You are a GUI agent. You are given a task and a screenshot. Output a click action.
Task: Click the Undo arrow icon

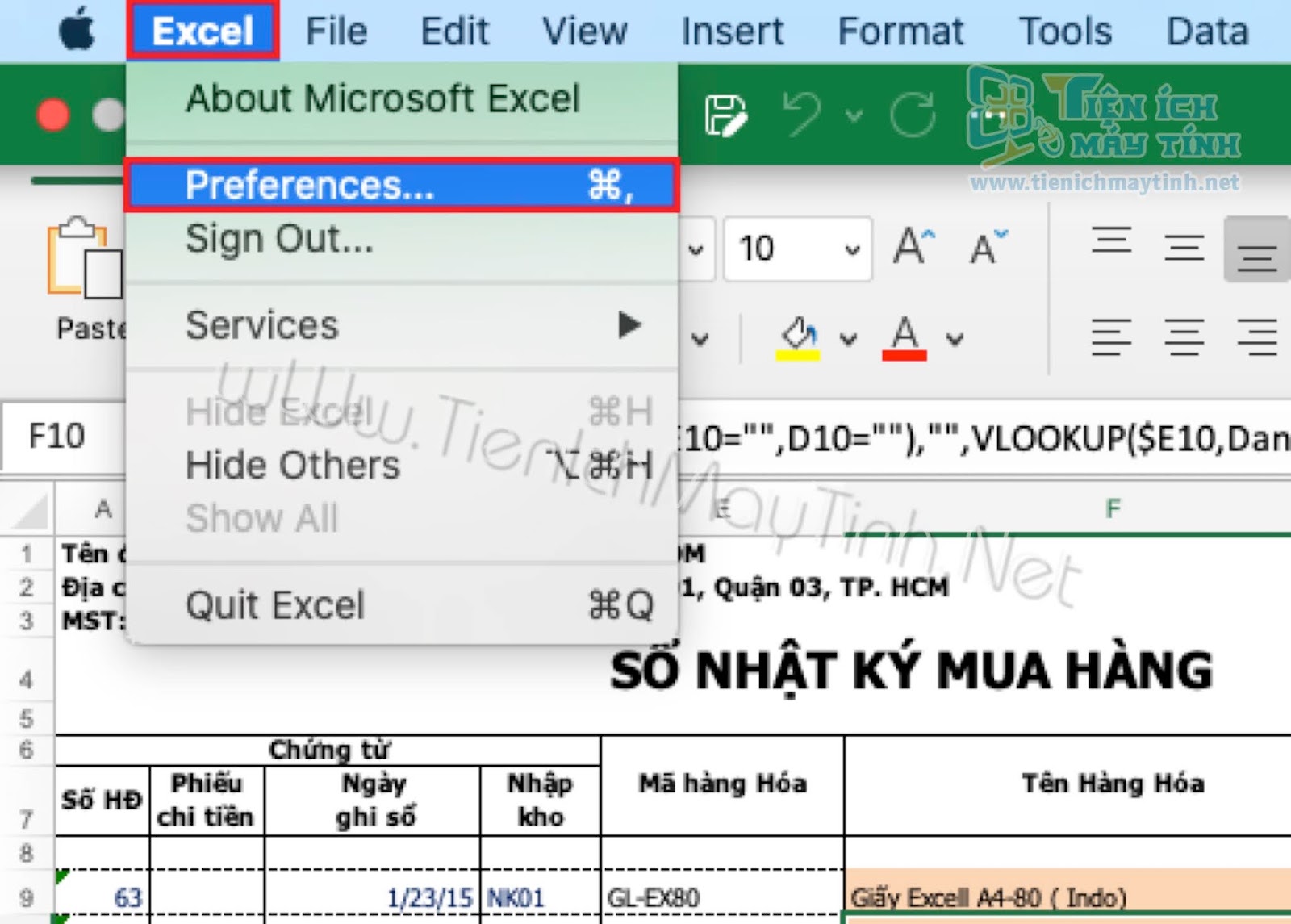[x=804, y=114]
